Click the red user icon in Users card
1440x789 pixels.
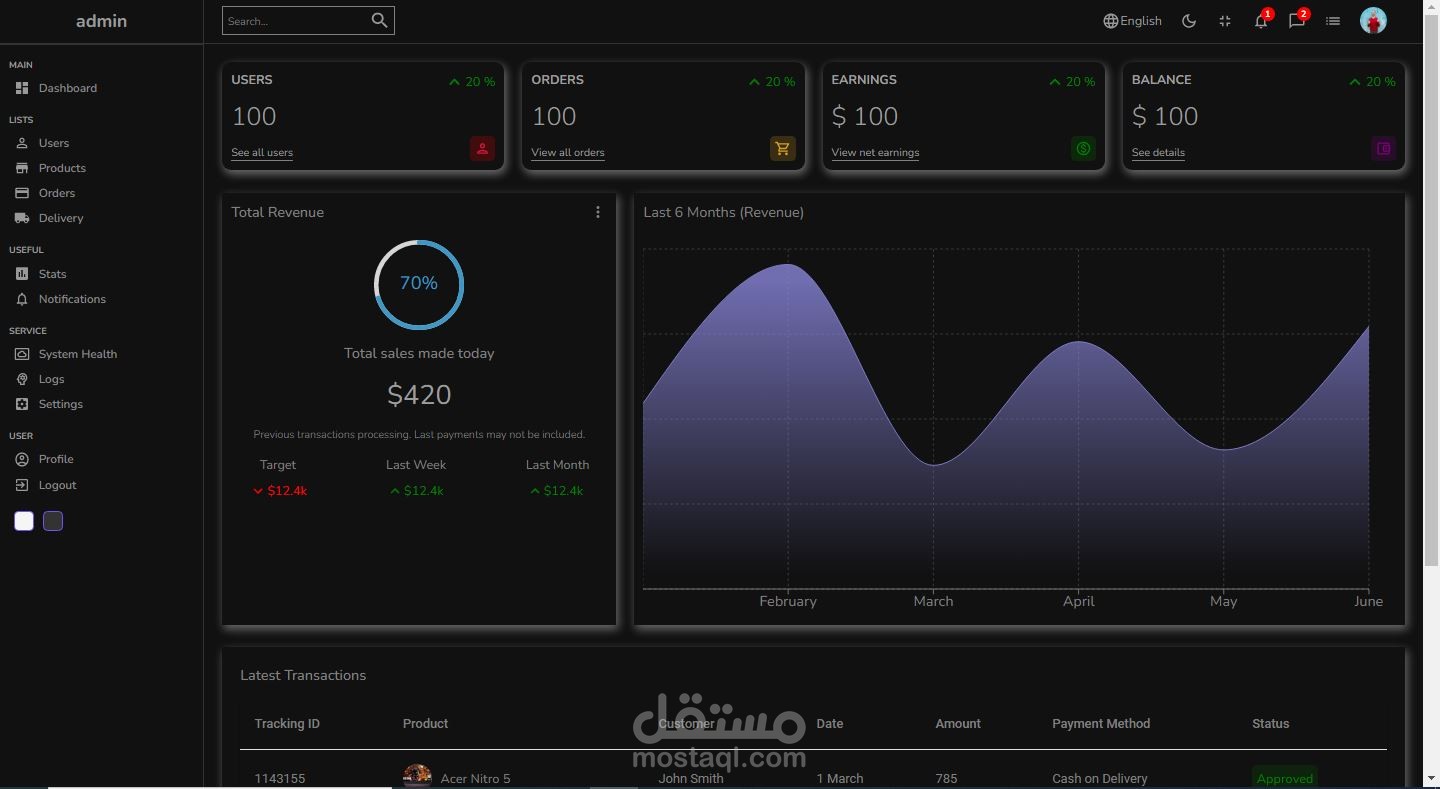click(x=482, y=149)
